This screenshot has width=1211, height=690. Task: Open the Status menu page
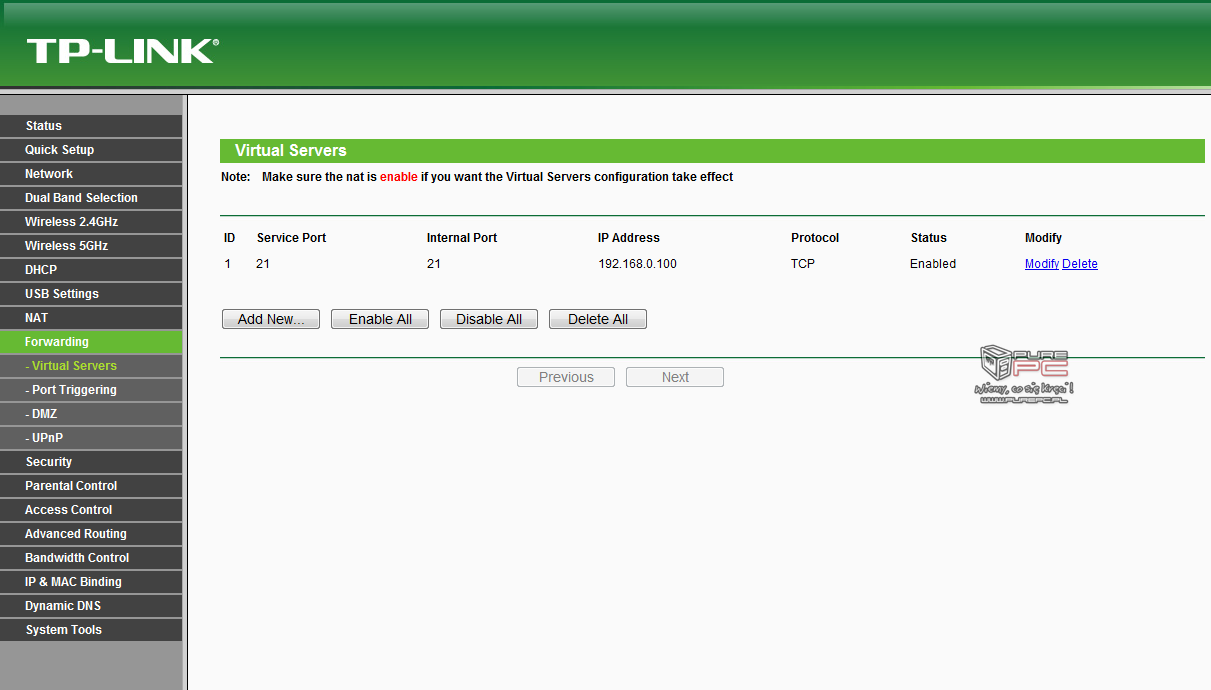[44, 126]
